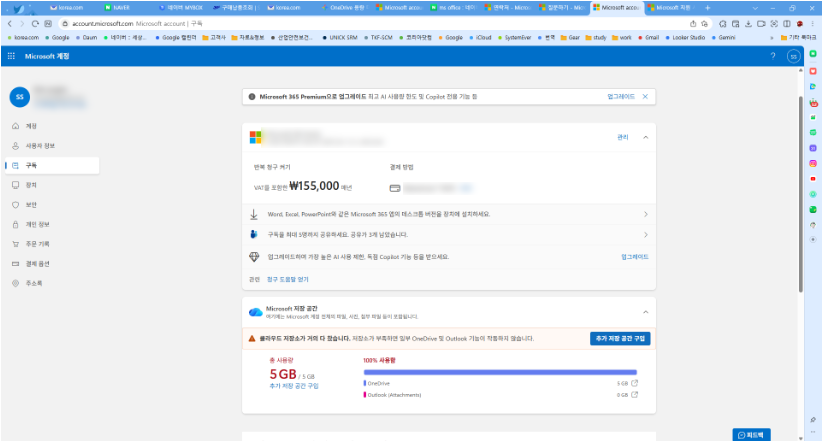Collapse the Microsoft 저장 공간 card
Image resolution: width=823 pixels, height=441 pixels.
click(x=646, y=312)
